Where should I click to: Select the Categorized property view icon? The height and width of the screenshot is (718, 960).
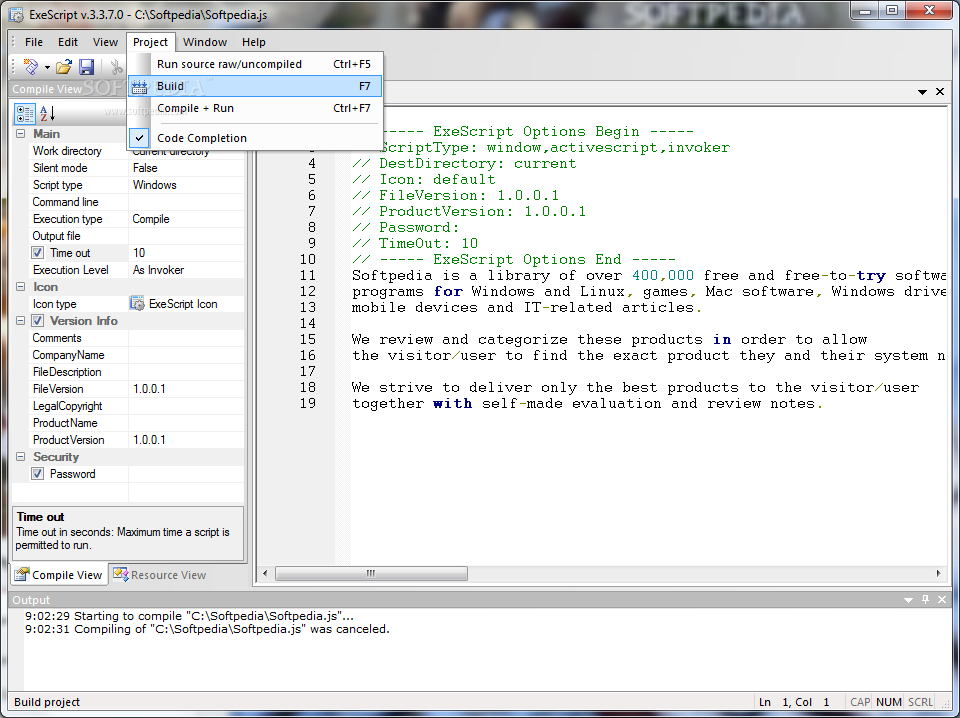pyautogui.click(x=25, y=114)
